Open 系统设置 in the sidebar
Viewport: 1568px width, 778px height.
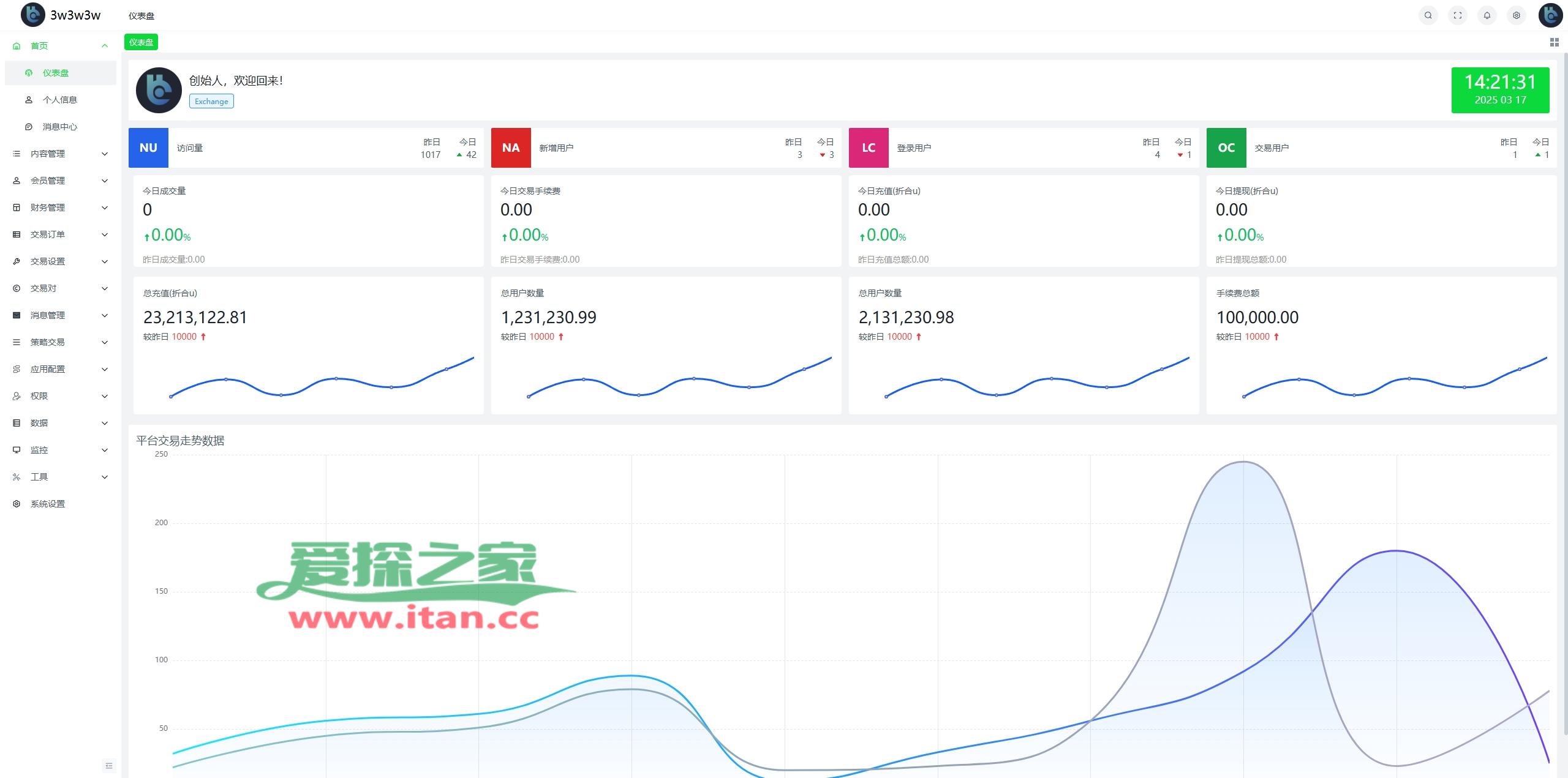[48, 504]
